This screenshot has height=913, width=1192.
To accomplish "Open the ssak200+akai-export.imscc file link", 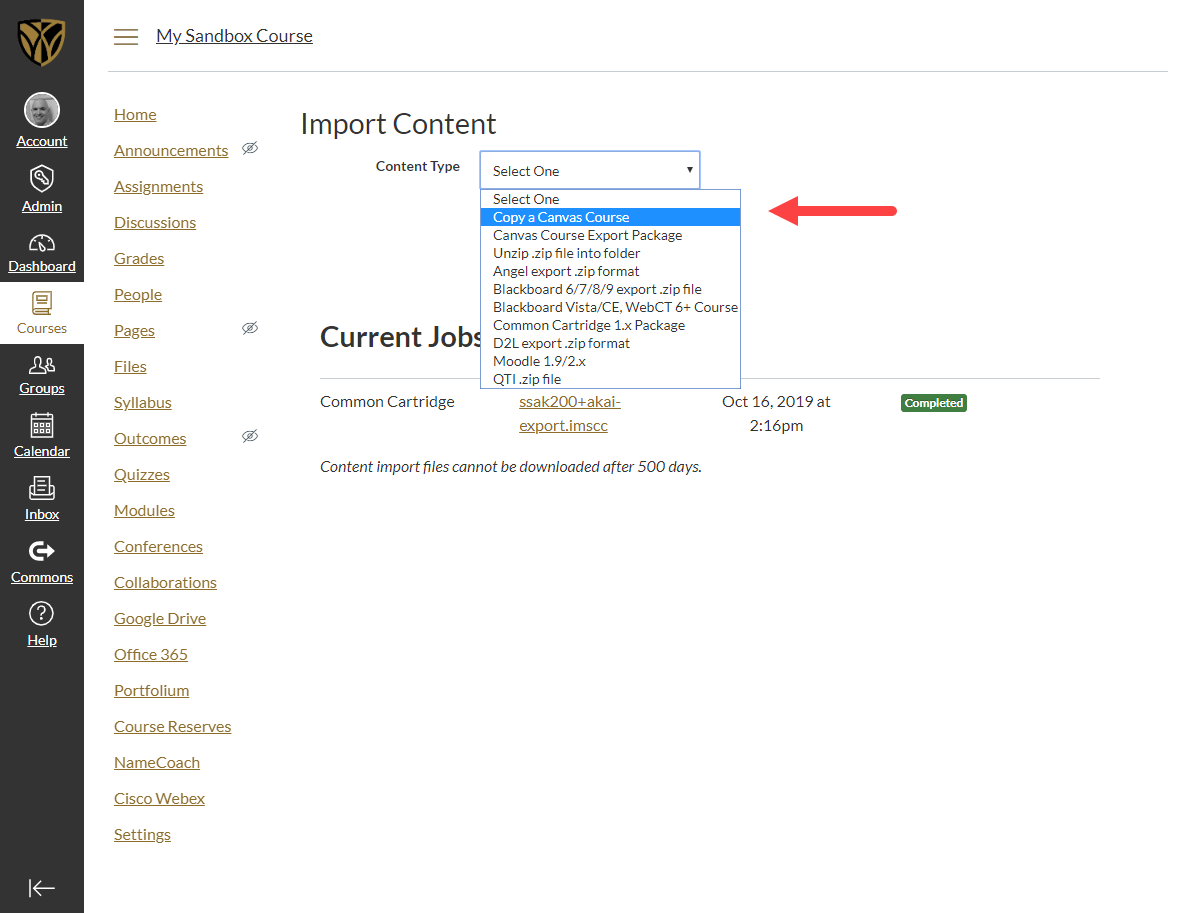I will point(569,414).
